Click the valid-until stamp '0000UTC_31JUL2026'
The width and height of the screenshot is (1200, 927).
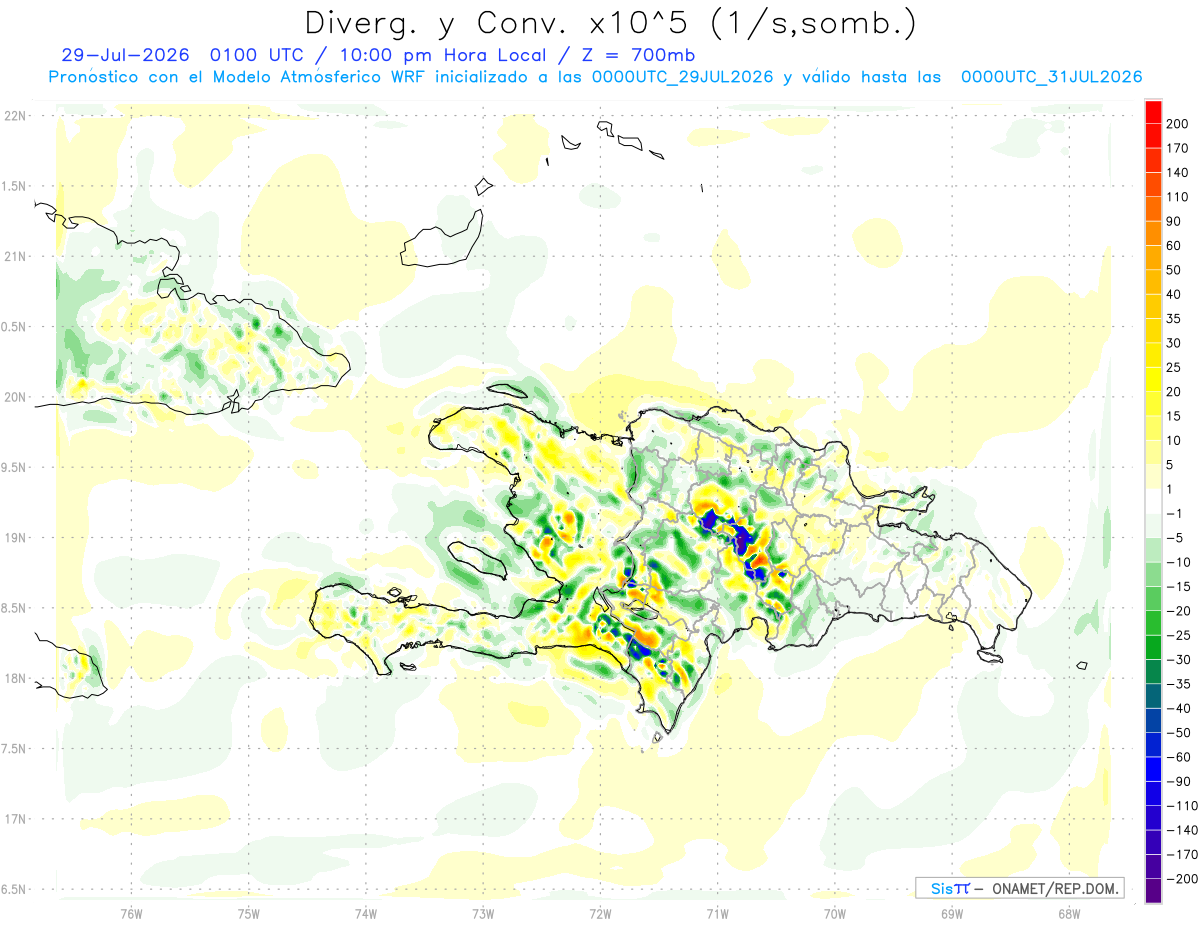click(1052, 77)
